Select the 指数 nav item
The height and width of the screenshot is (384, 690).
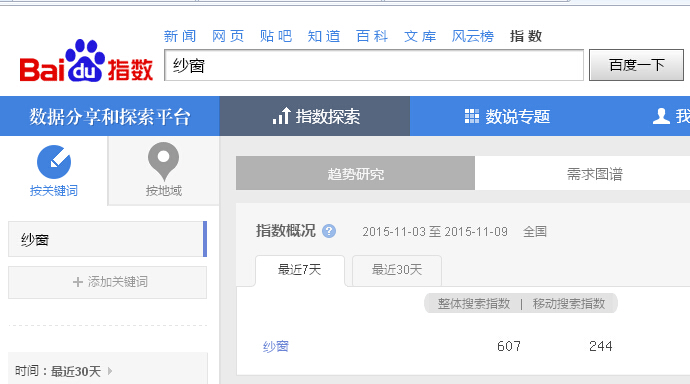[x=526, y=36]
